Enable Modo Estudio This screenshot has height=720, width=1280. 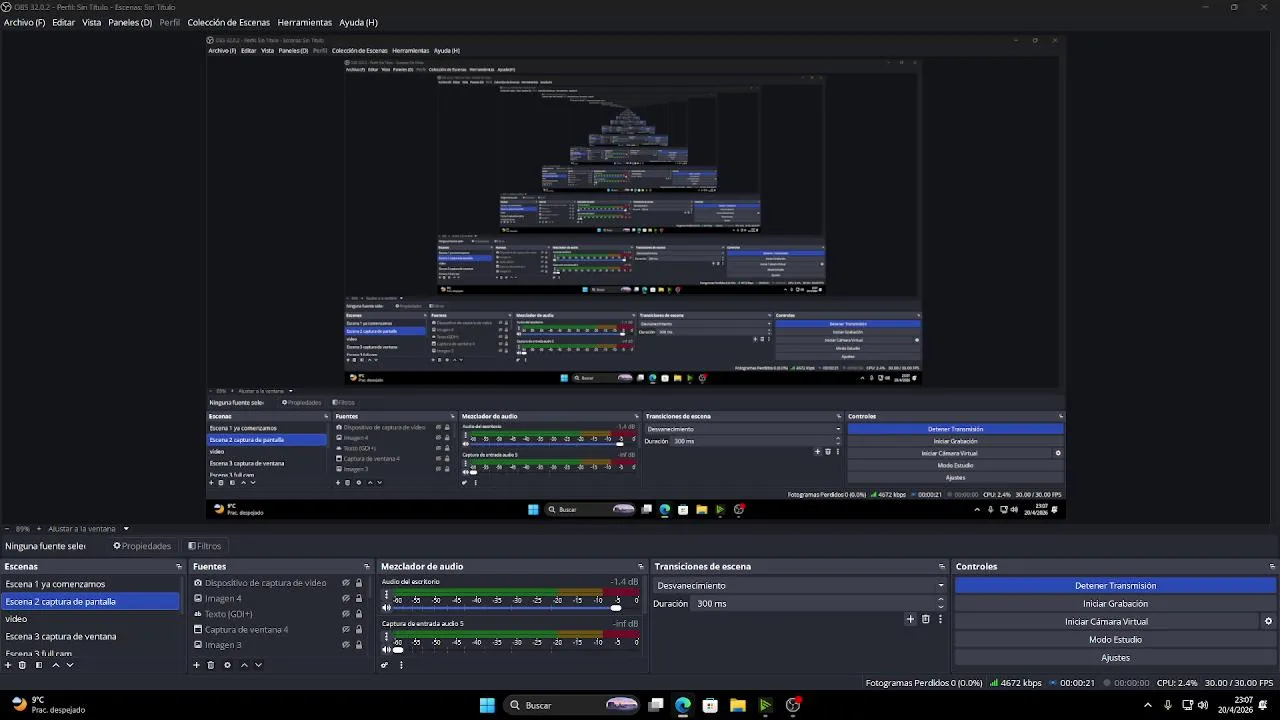[x=1115, y=640]
